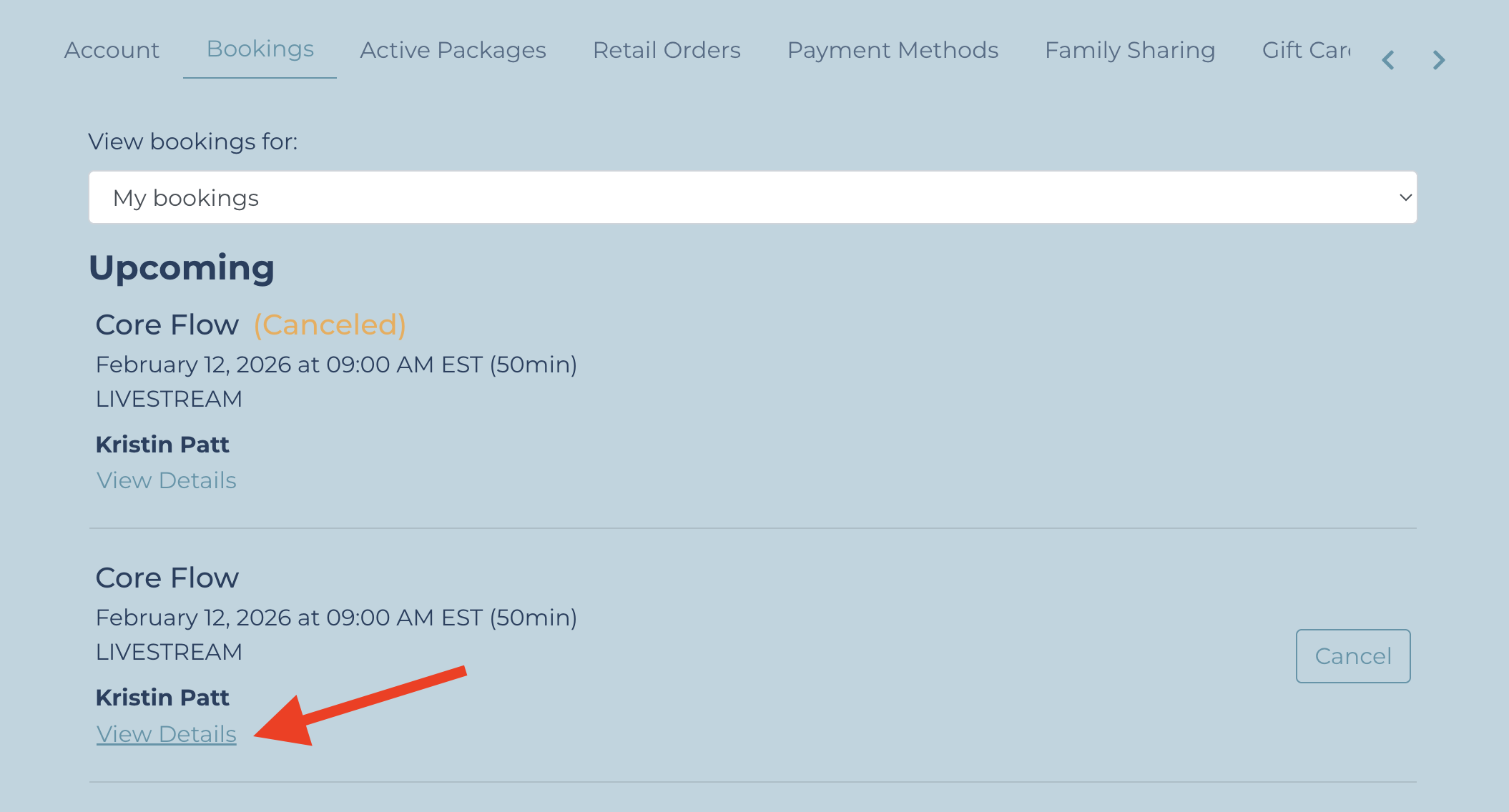The image size is (1509, 812).
Task: Click the Core Flow title of active booking
Action: 167,578
